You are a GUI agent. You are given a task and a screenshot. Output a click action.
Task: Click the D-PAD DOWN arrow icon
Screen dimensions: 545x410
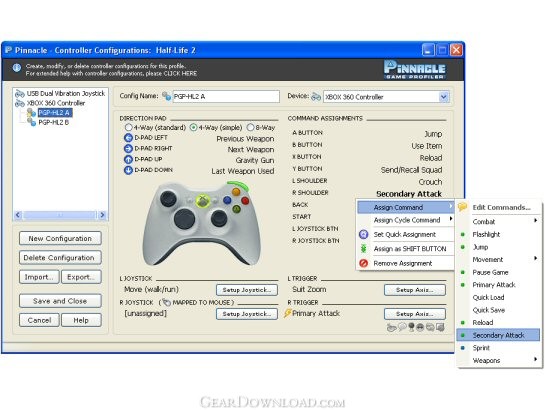pyautogui.click(x=128, y=170)
